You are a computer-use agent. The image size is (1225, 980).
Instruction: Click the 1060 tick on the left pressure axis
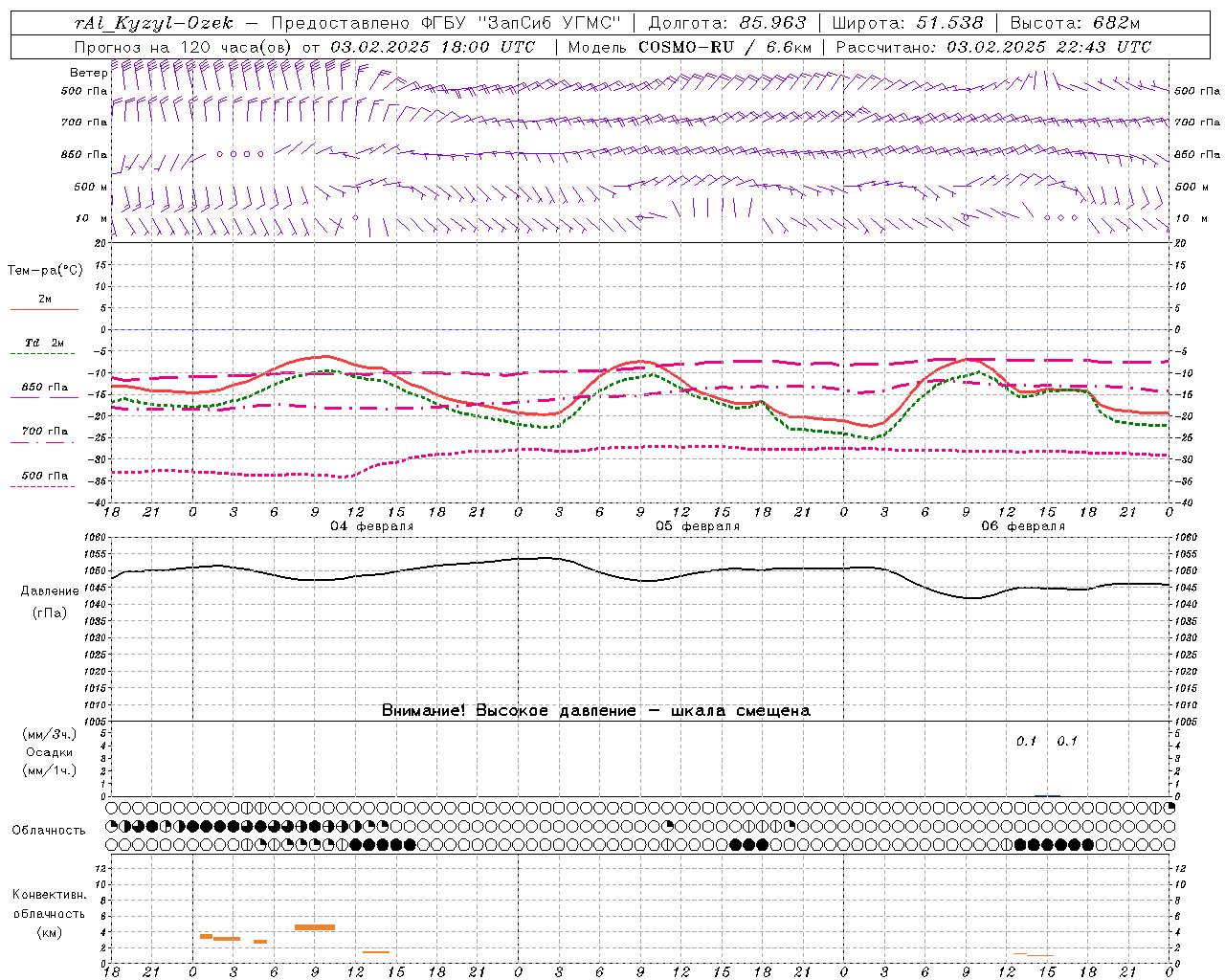click(97, 538)
